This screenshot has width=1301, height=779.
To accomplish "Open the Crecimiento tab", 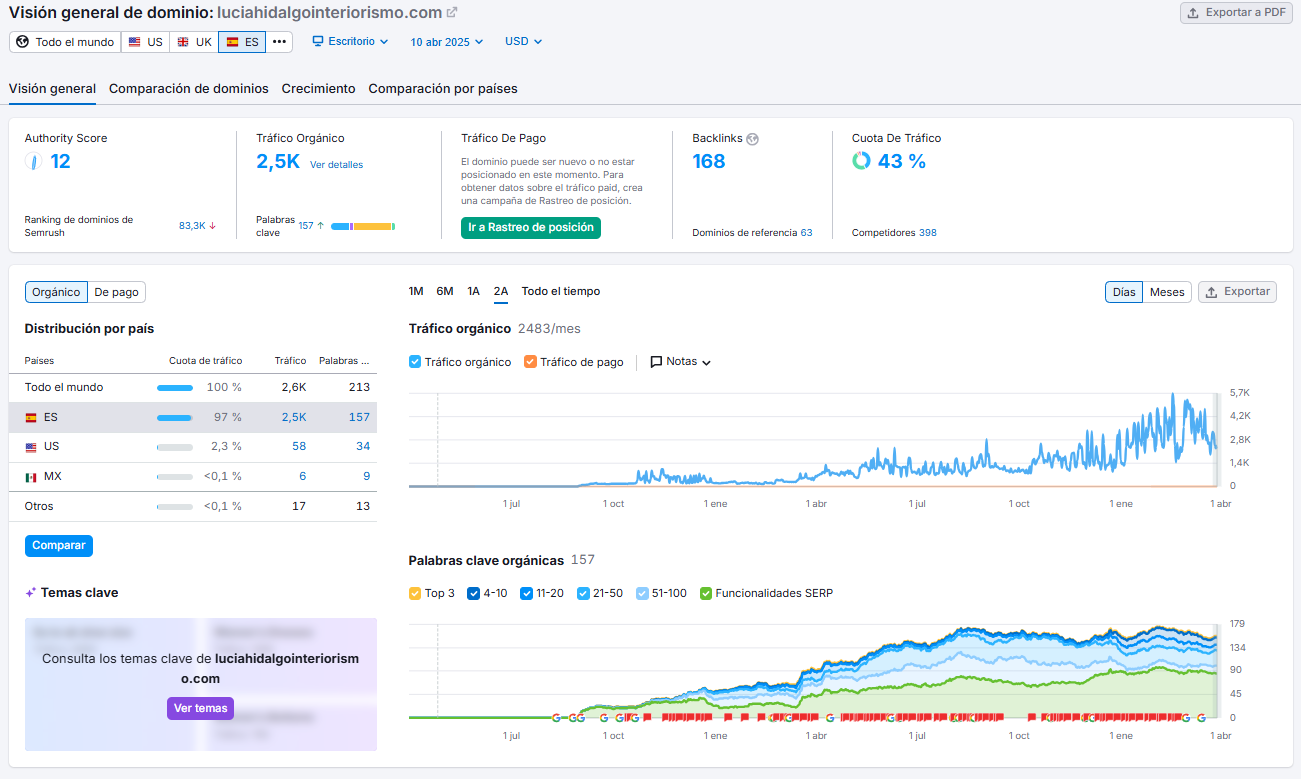I will (318, 89).
